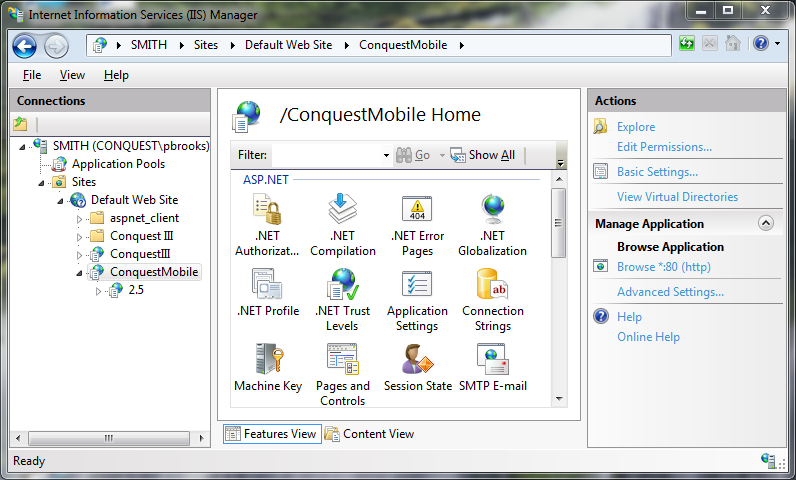796x480 pixels.
Task: Collapse the SMITH server tree node
Action: click(22, 147)
